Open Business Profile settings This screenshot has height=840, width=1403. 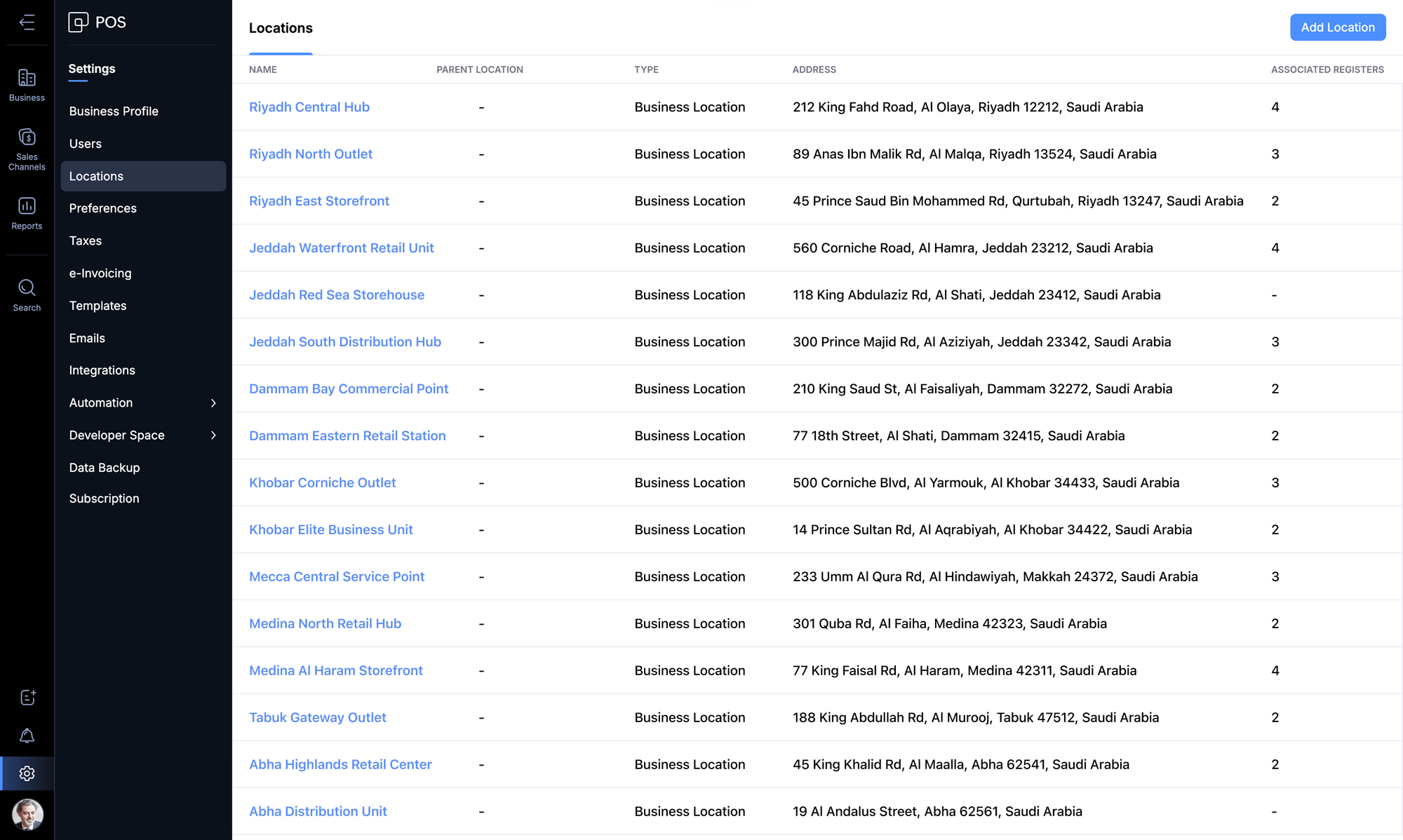tap(114, 111)
